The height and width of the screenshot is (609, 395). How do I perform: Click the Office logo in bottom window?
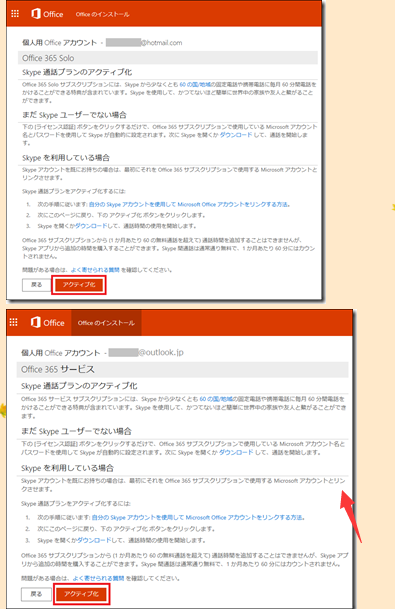pyautogui.click(x=47, y=322)
